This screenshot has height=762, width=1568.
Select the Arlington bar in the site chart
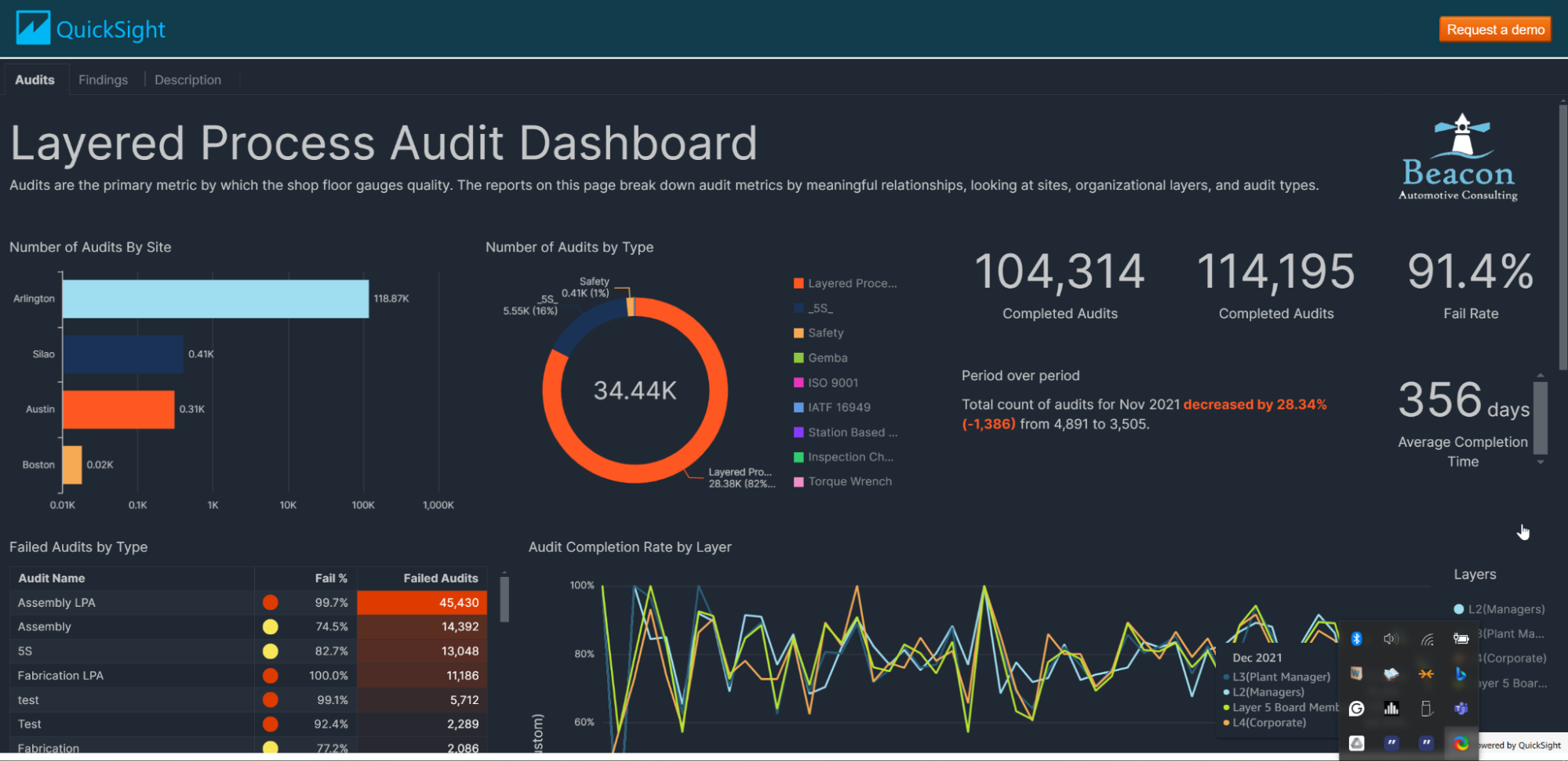215,299
